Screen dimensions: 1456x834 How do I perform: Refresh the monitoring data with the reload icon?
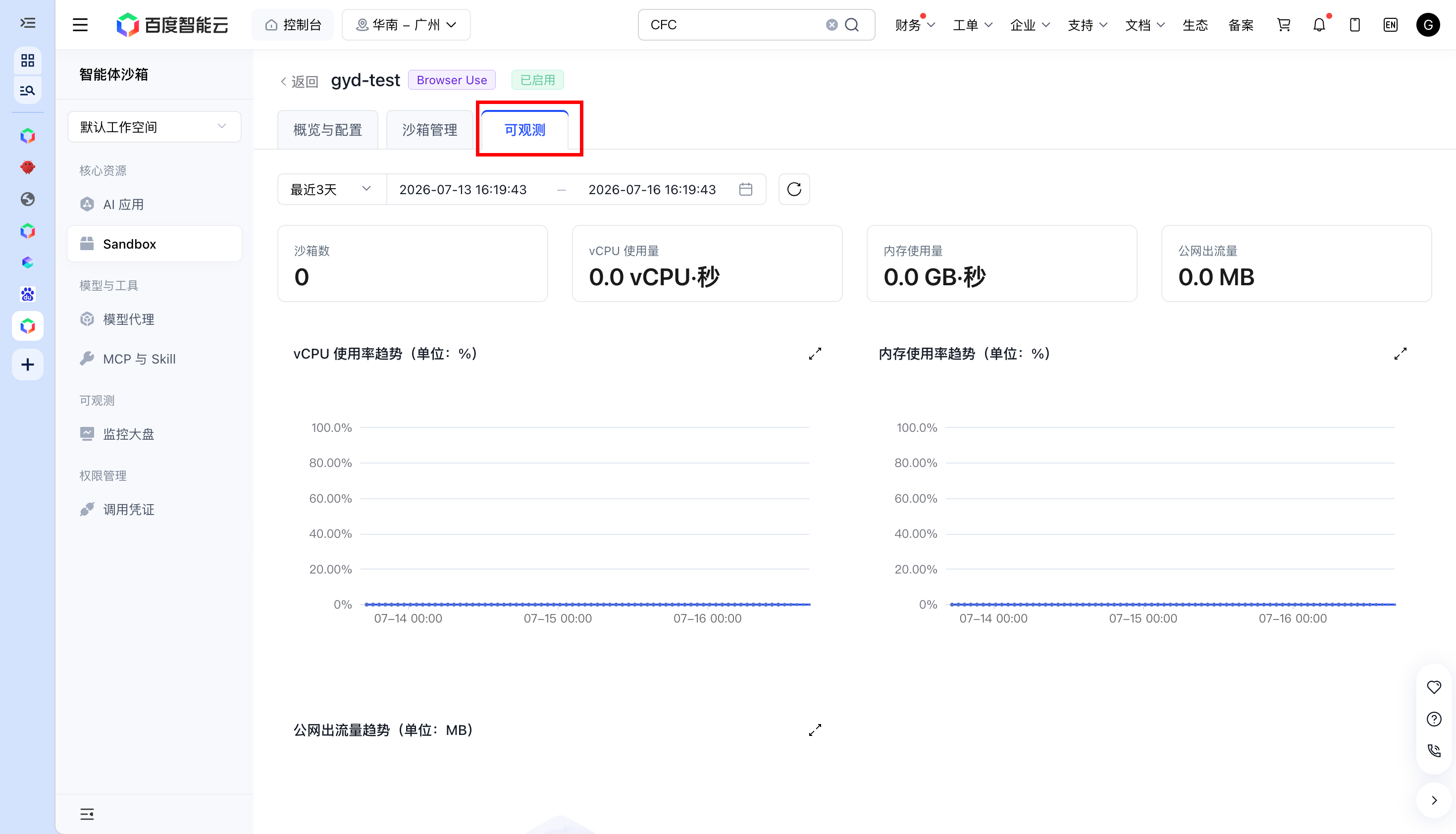pyautogui.click(x=794, y=189)
